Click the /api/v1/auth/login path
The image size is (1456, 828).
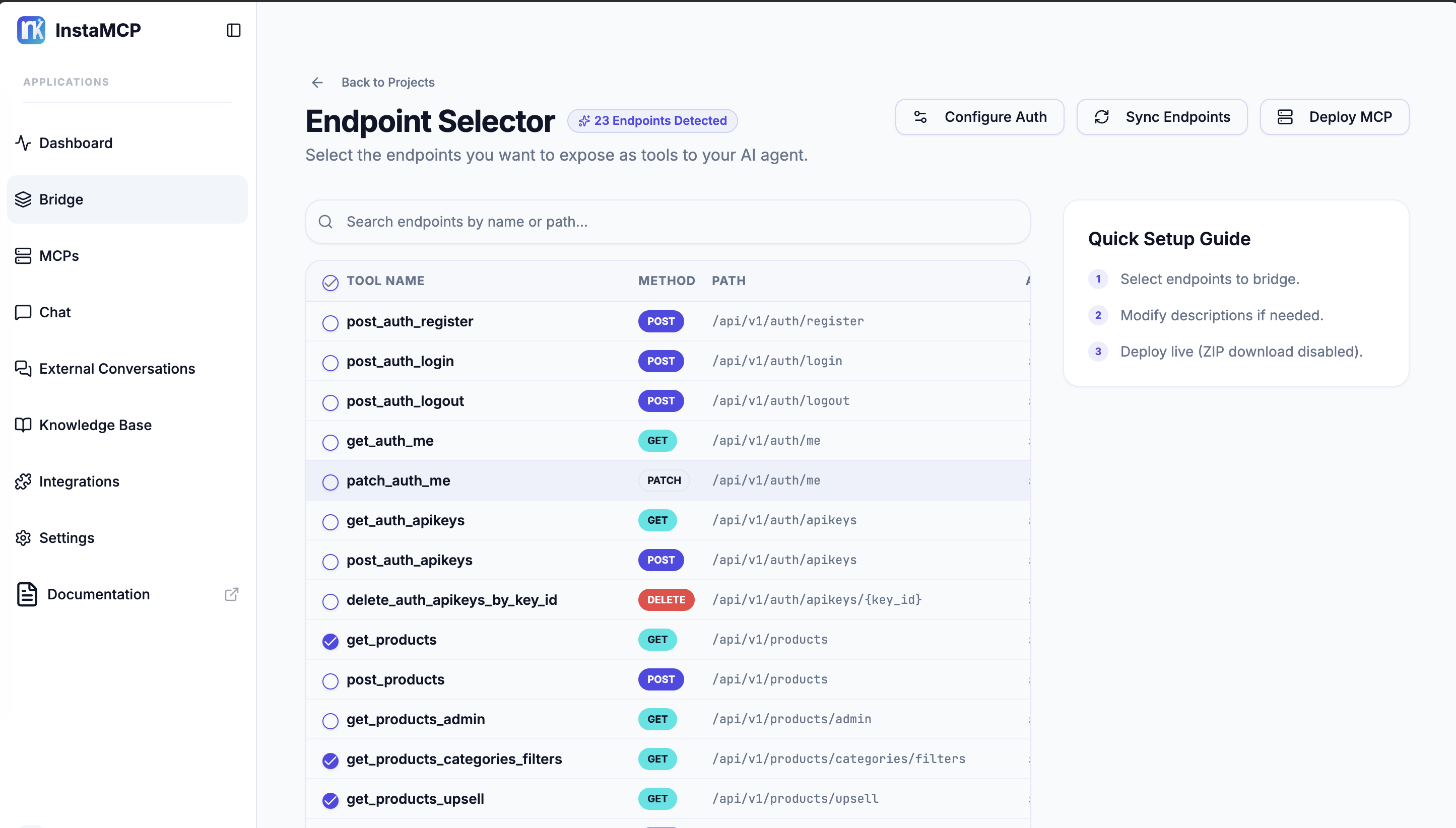coord(777,361)
